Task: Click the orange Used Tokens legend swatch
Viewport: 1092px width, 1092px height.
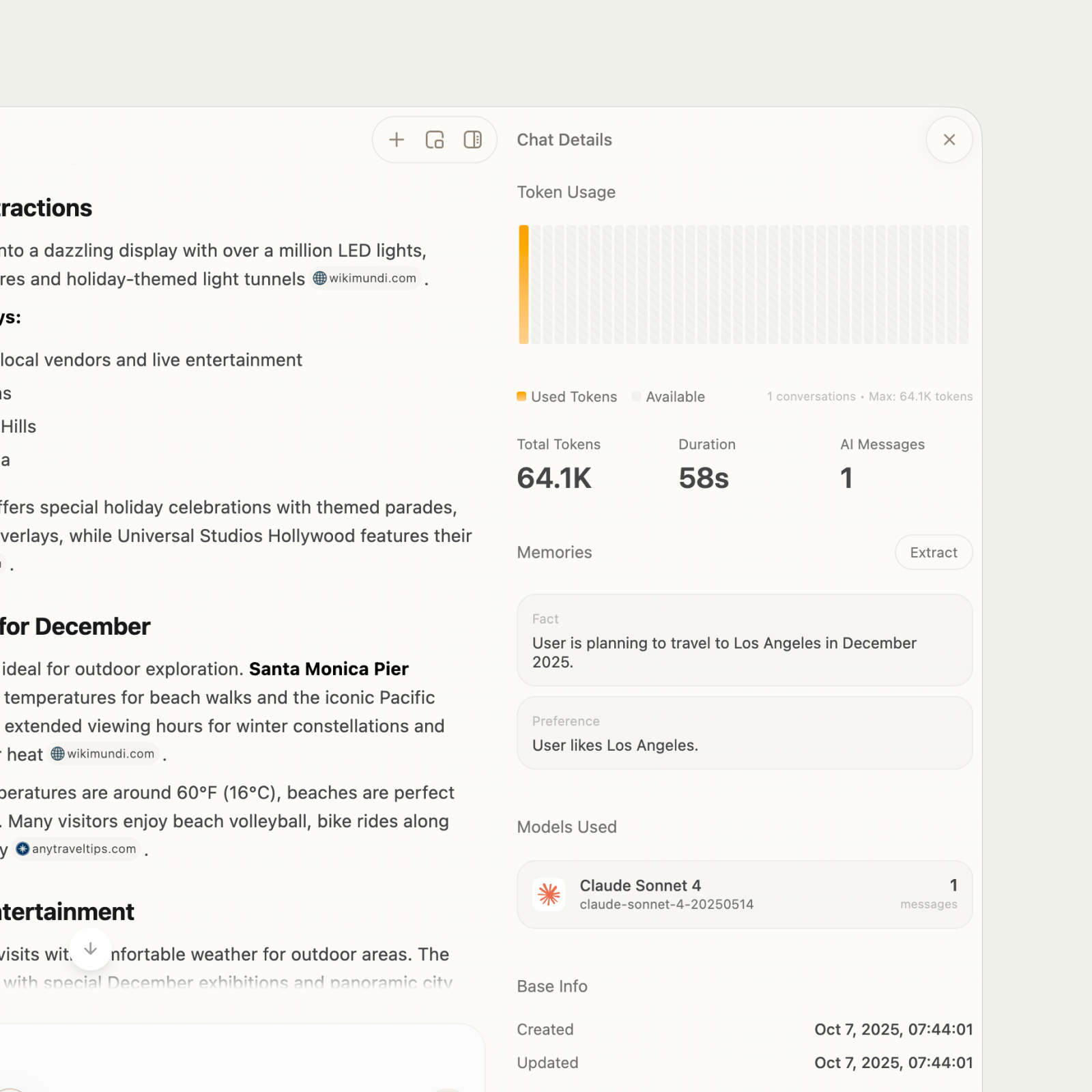Action: tap(521, 397)
